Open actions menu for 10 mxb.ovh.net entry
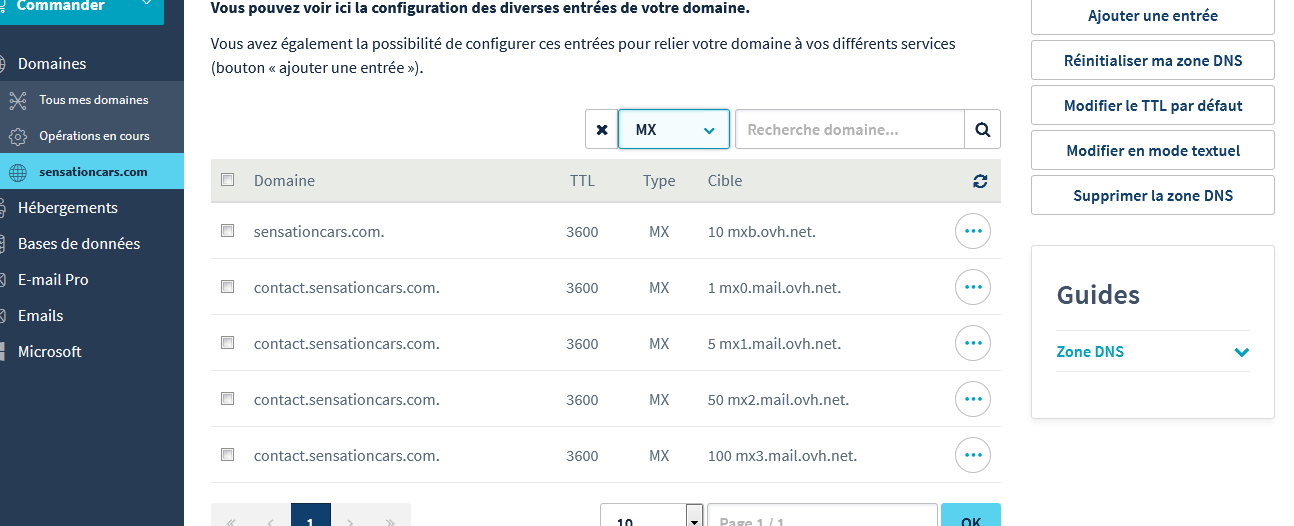This screenshot has width=1294, height=526. 972,231
